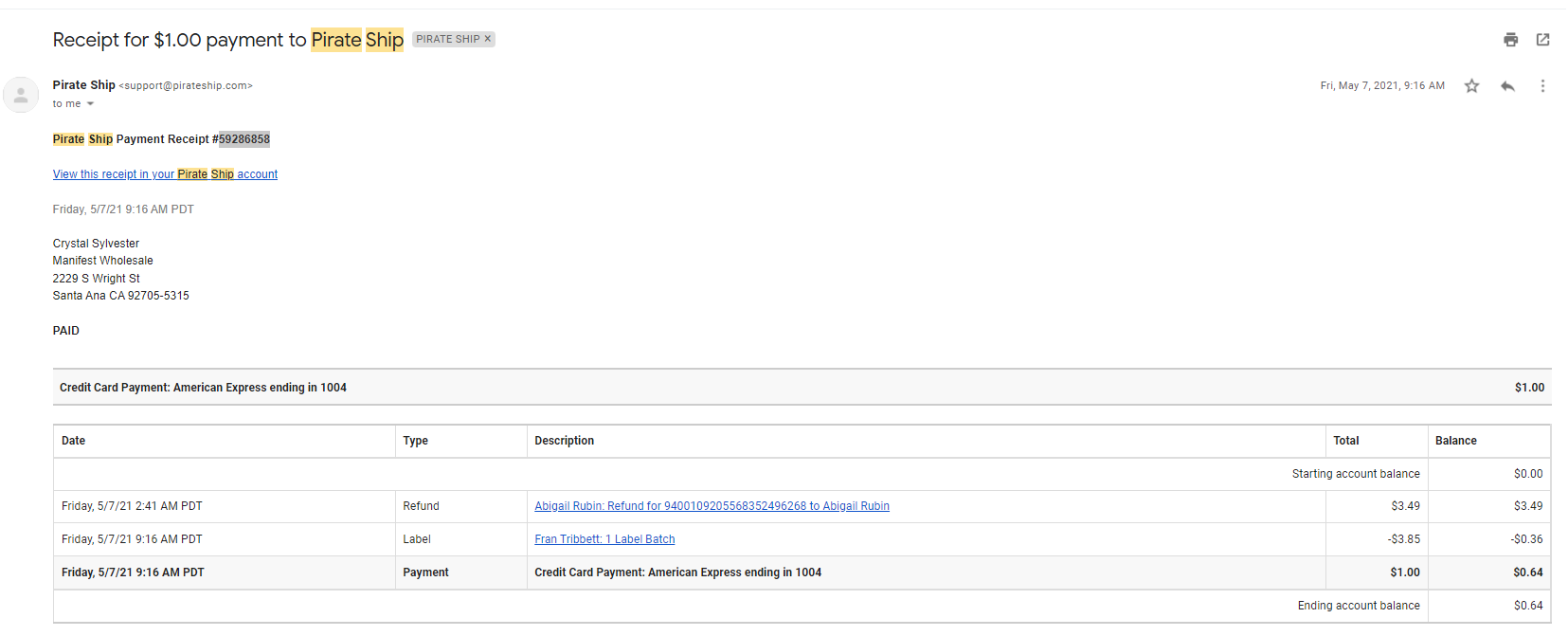Expand recipient details next to "to me"
1568x636 pixels.
pos(91,104)
